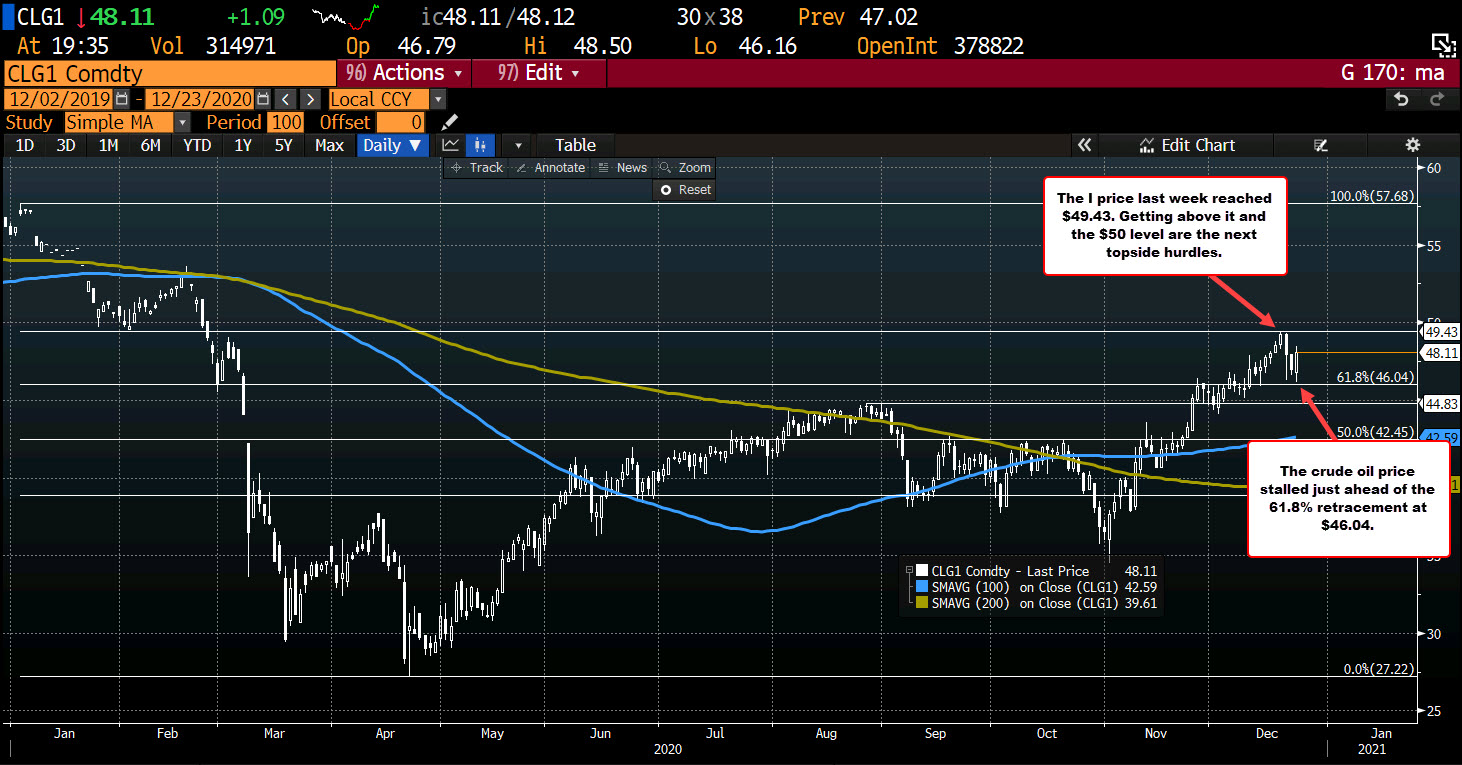Click the mini sparkline in the header

coord(346,17)
